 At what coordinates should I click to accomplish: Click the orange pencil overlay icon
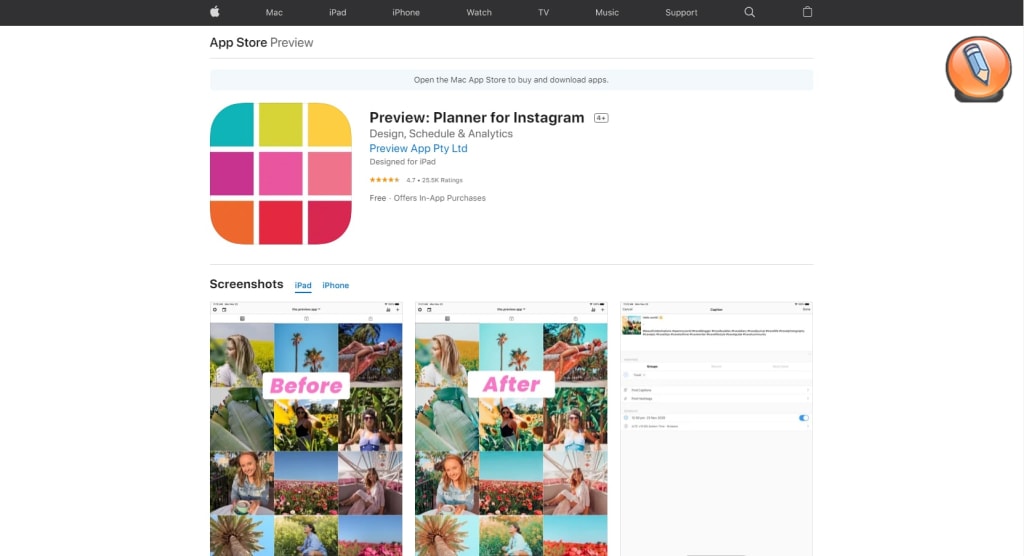978,69
